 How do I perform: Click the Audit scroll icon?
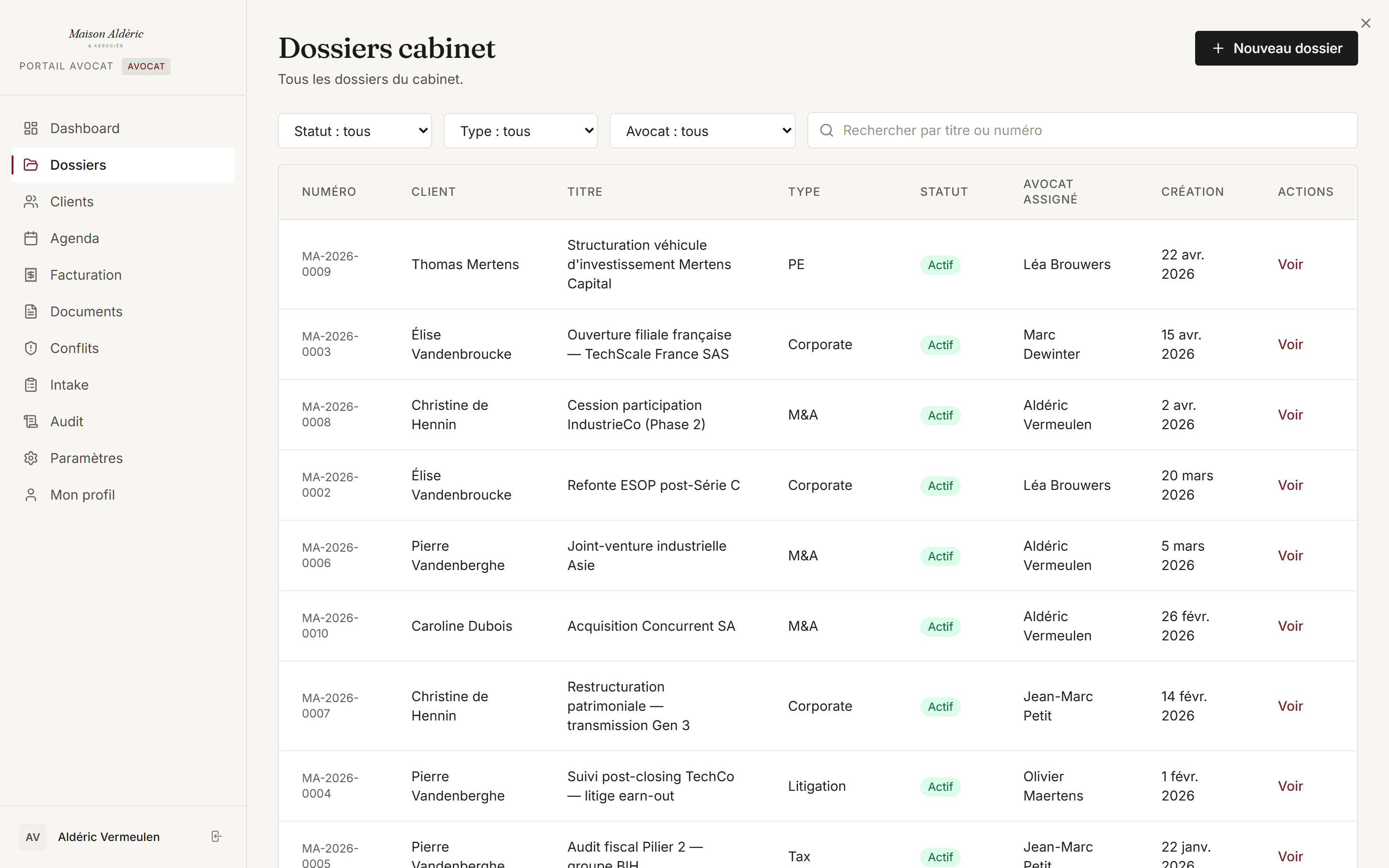(31, 421)
